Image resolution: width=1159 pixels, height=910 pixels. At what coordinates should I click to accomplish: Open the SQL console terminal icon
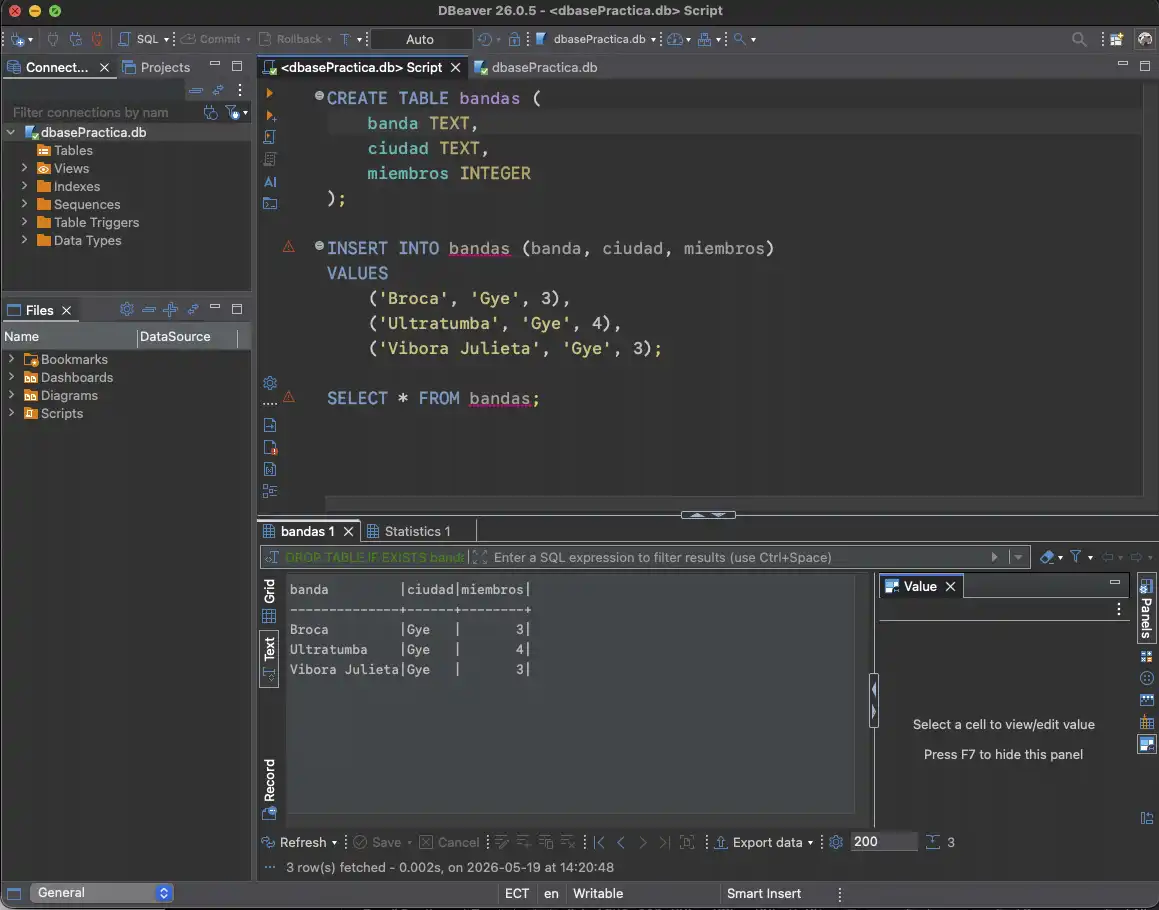point(270,204)
